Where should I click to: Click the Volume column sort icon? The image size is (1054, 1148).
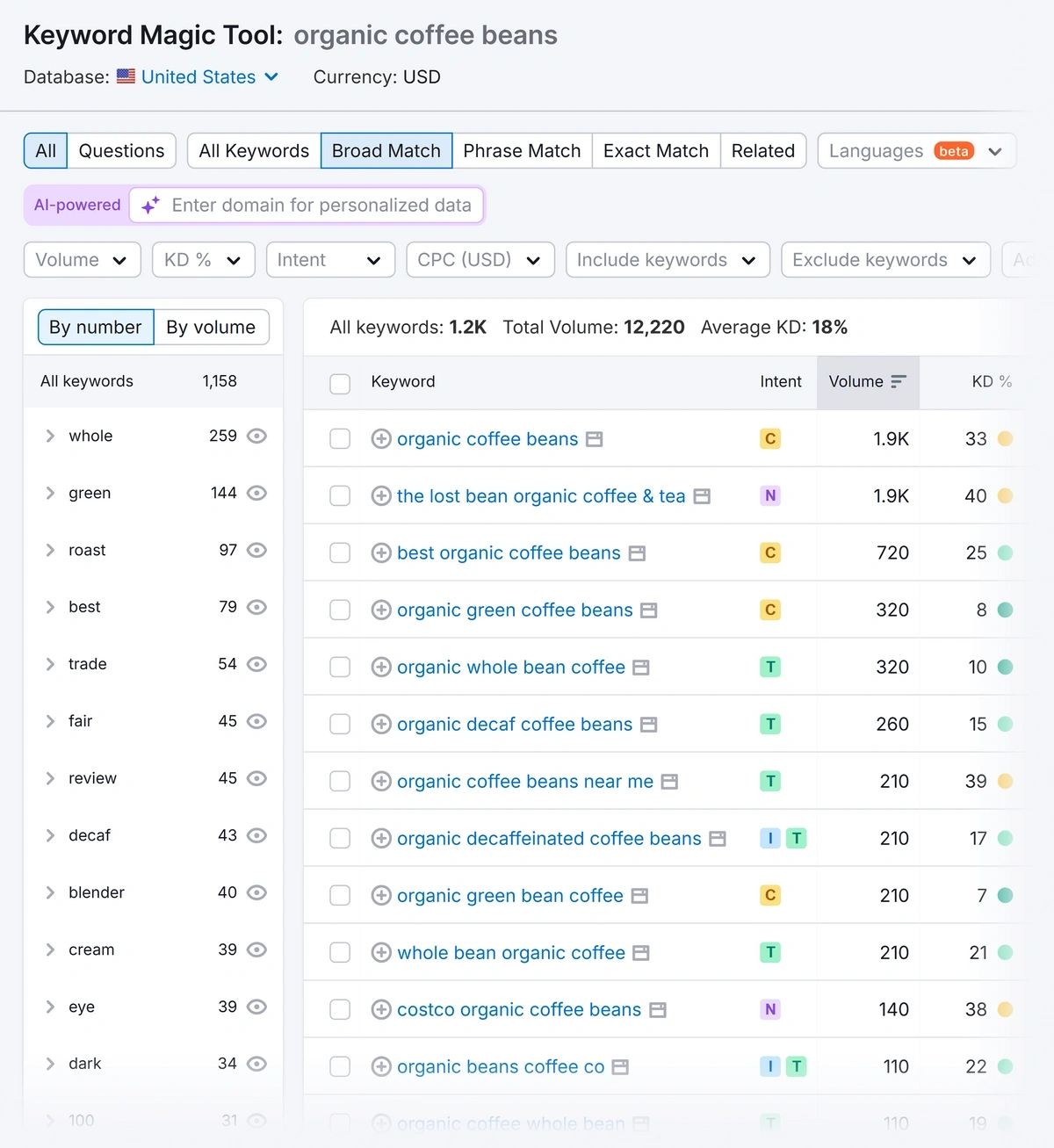(899, 382)
